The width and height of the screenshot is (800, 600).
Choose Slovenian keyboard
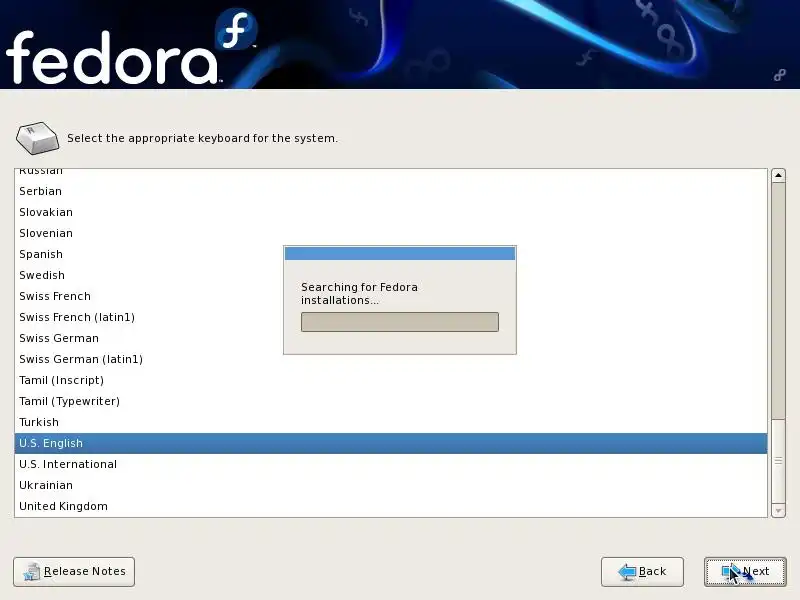tap(391, 233)
